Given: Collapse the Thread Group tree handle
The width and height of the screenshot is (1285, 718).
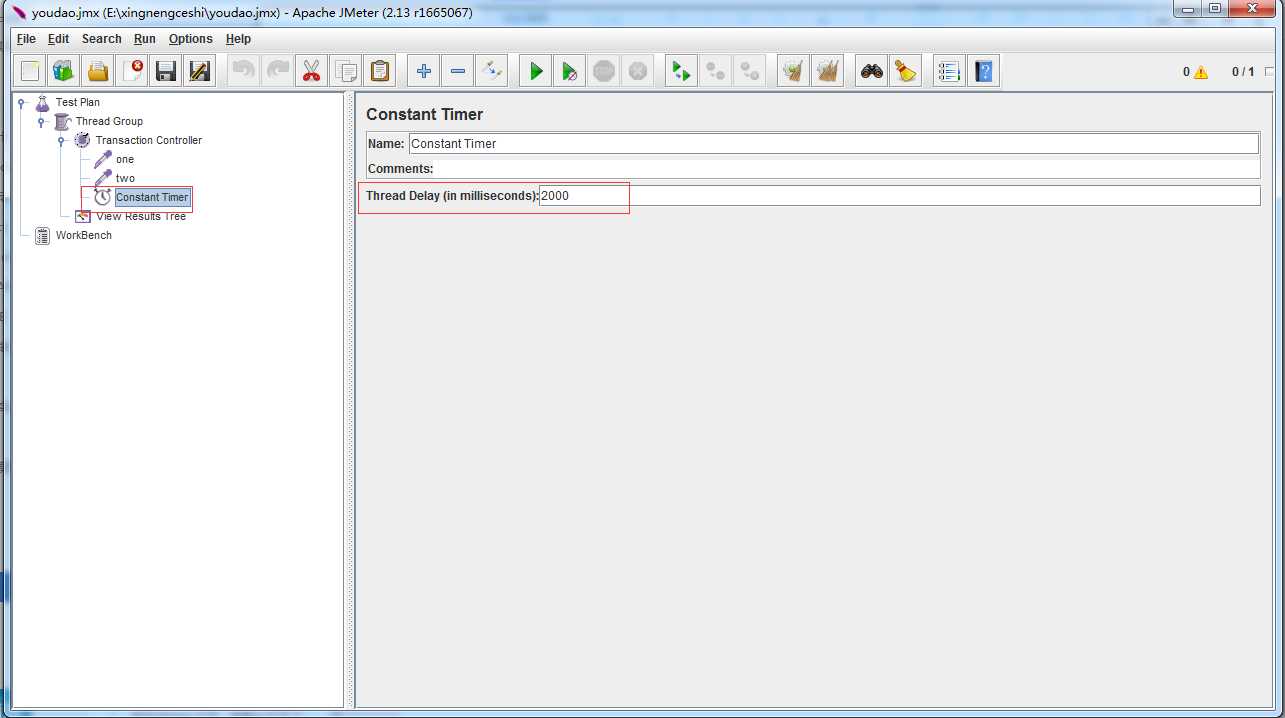Looking at the screenshot, I should click(41, 121).
